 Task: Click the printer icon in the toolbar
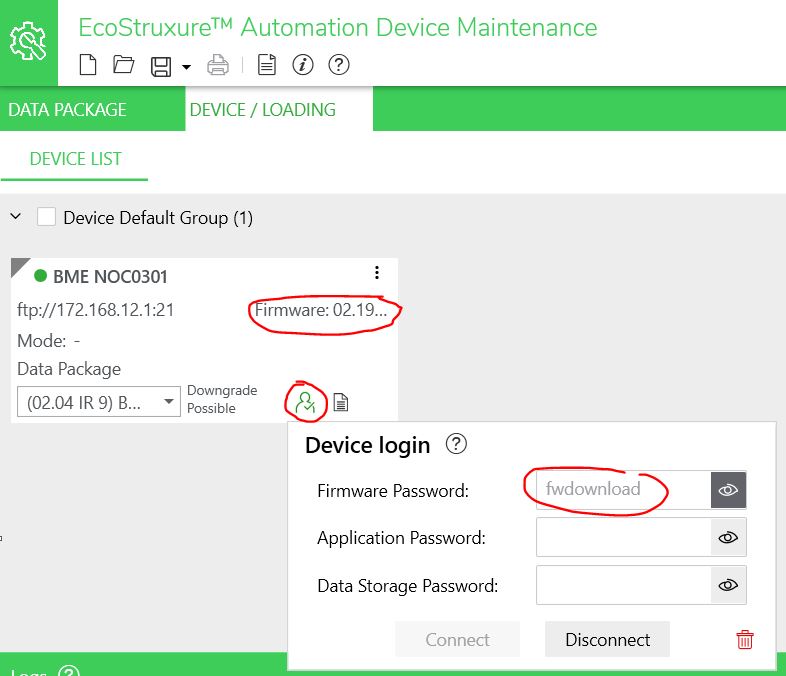(218, 65)
